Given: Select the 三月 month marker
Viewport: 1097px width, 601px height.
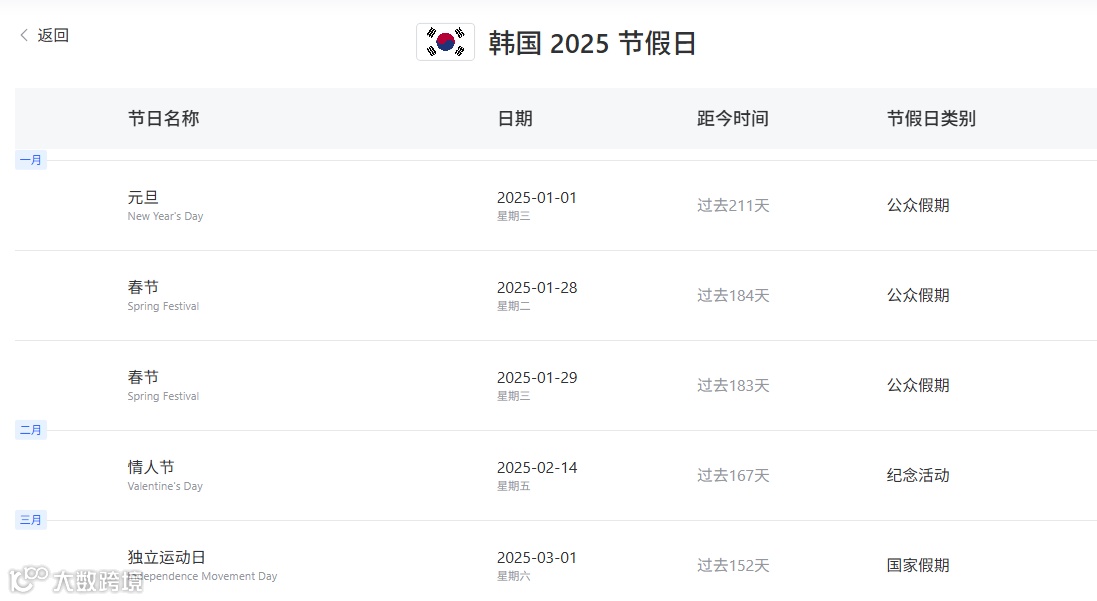Looking at the screenshot, I should [31, 520].
